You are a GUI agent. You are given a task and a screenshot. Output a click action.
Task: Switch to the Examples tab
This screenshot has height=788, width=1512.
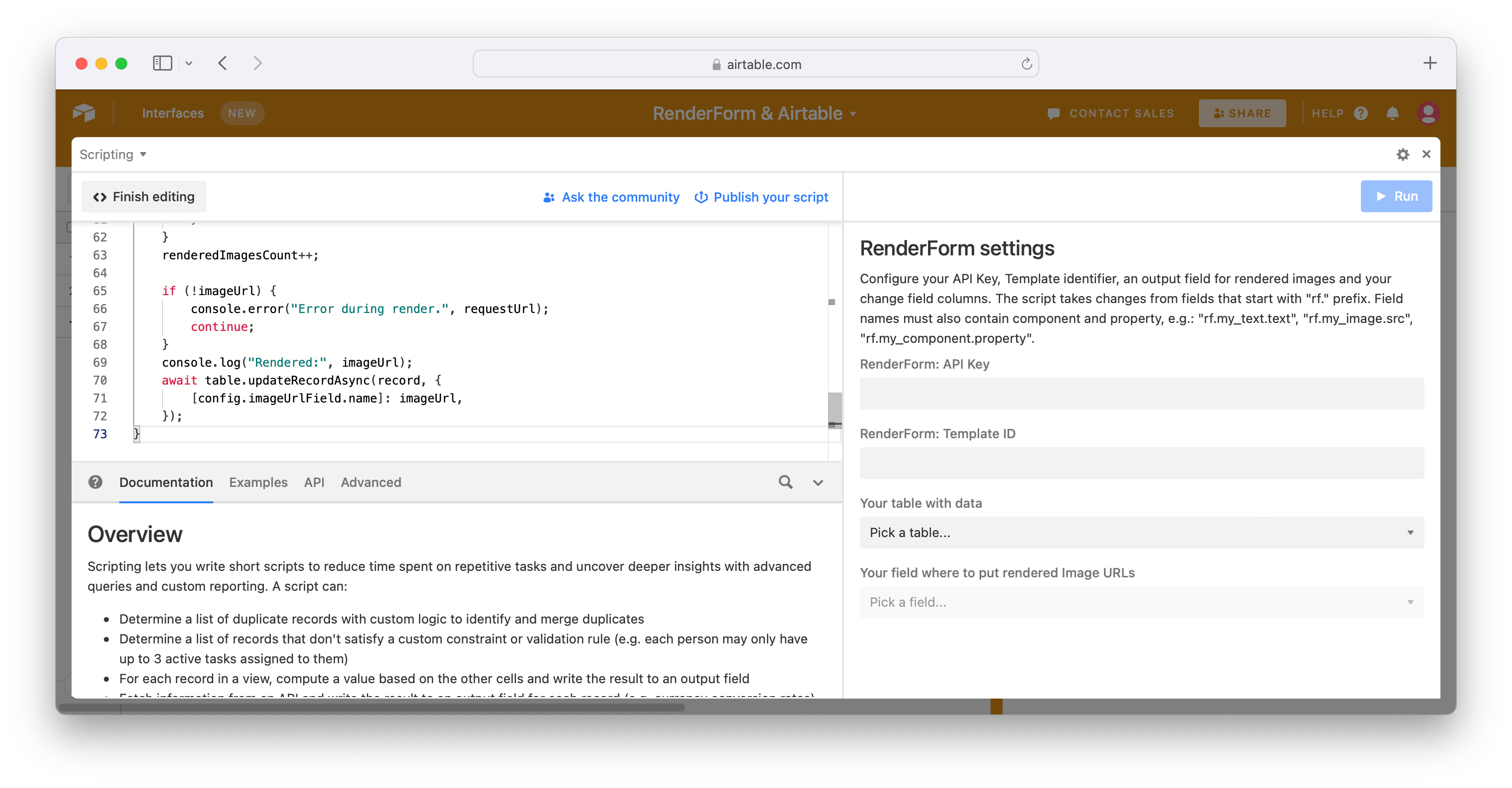[x=258, y=482]
